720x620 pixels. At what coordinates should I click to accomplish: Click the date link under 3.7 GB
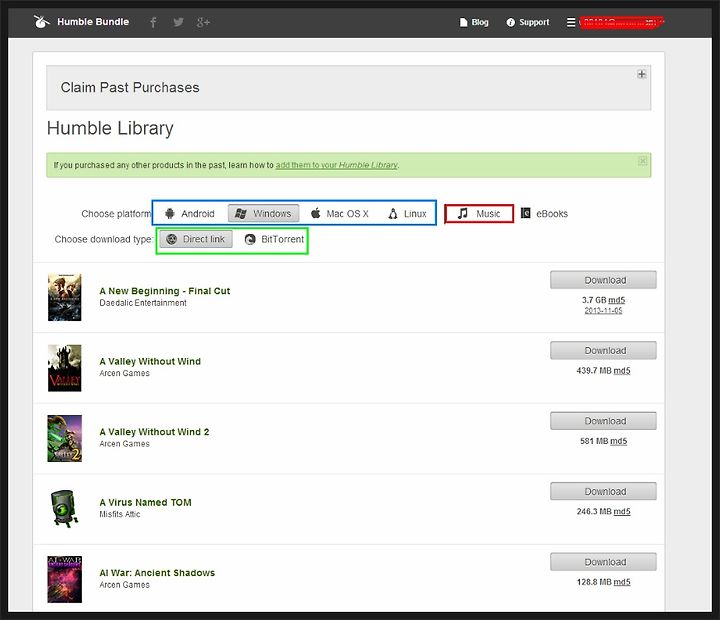click(x=603, y=311)
